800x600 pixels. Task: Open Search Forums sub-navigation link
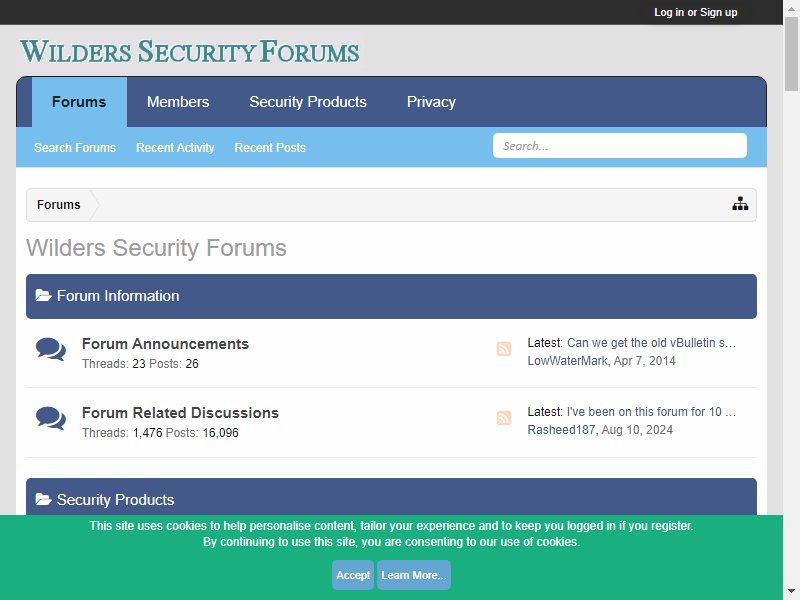pyautogui.click(x=75, y=147)
